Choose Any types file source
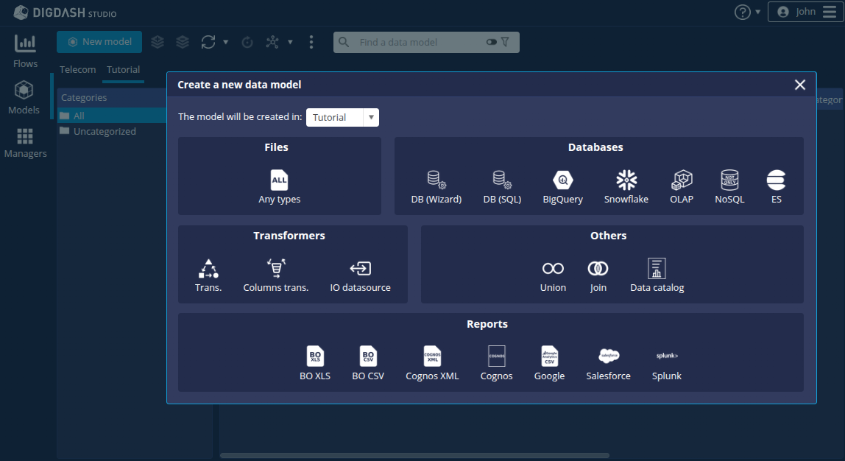The height and width of the screenshot is (461, 845). pyautogui.click(x=279, y=186)
